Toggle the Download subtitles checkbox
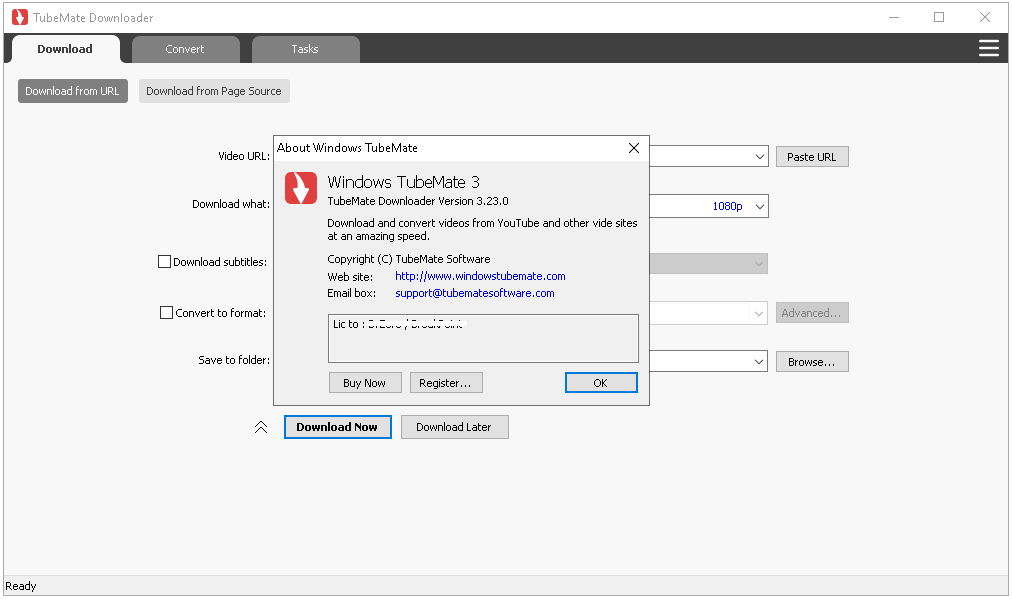 click(165, 261)
